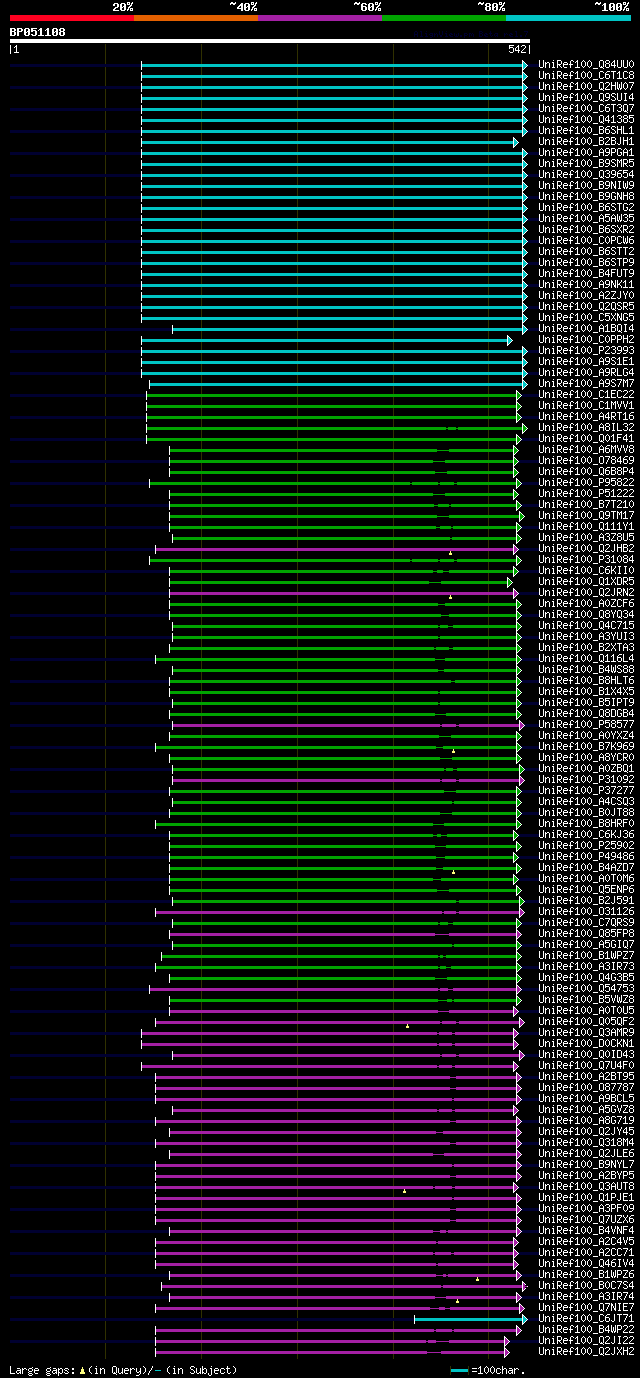Choose the UniRef100_A9S7M7 hit name
The image size is (640, 1378).
point(586,383)
